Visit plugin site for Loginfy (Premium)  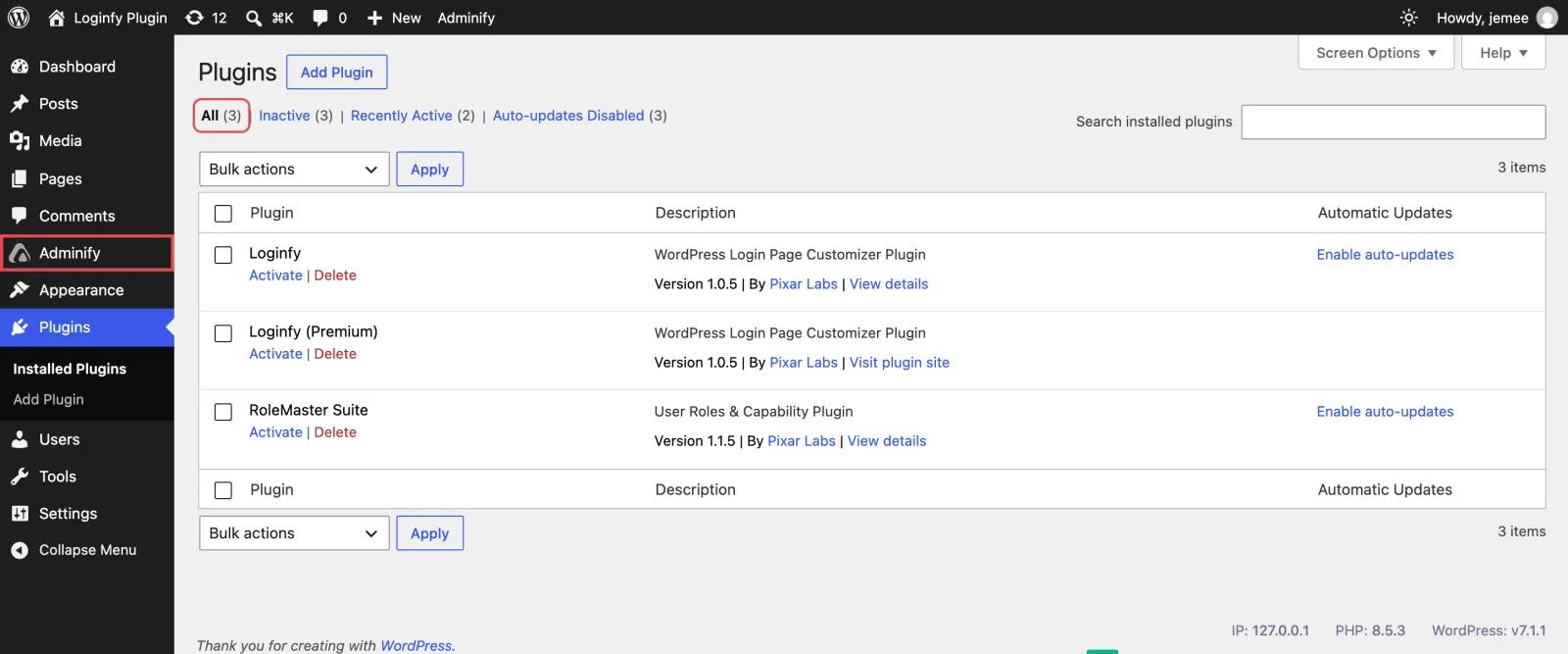click(900, 363)
